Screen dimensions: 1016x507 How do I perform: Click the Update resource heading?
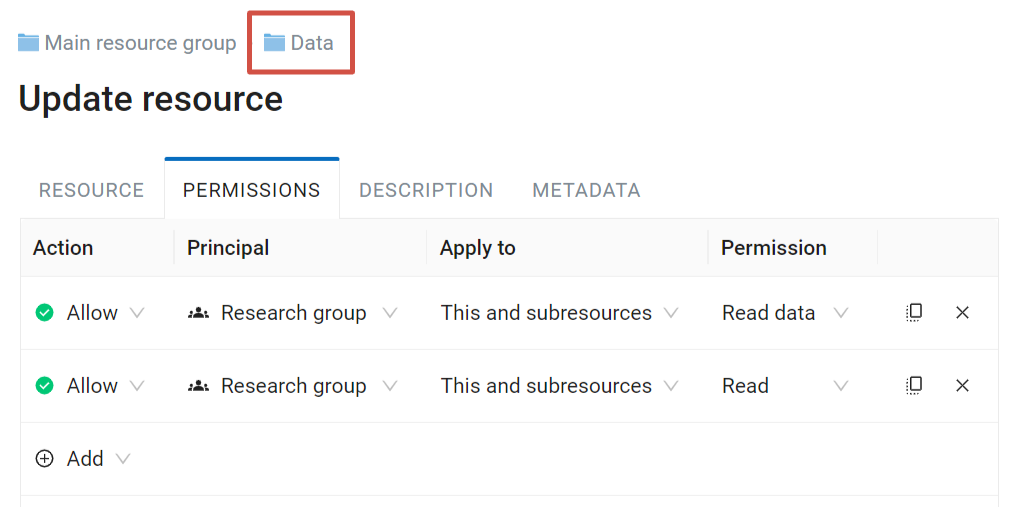150,99
